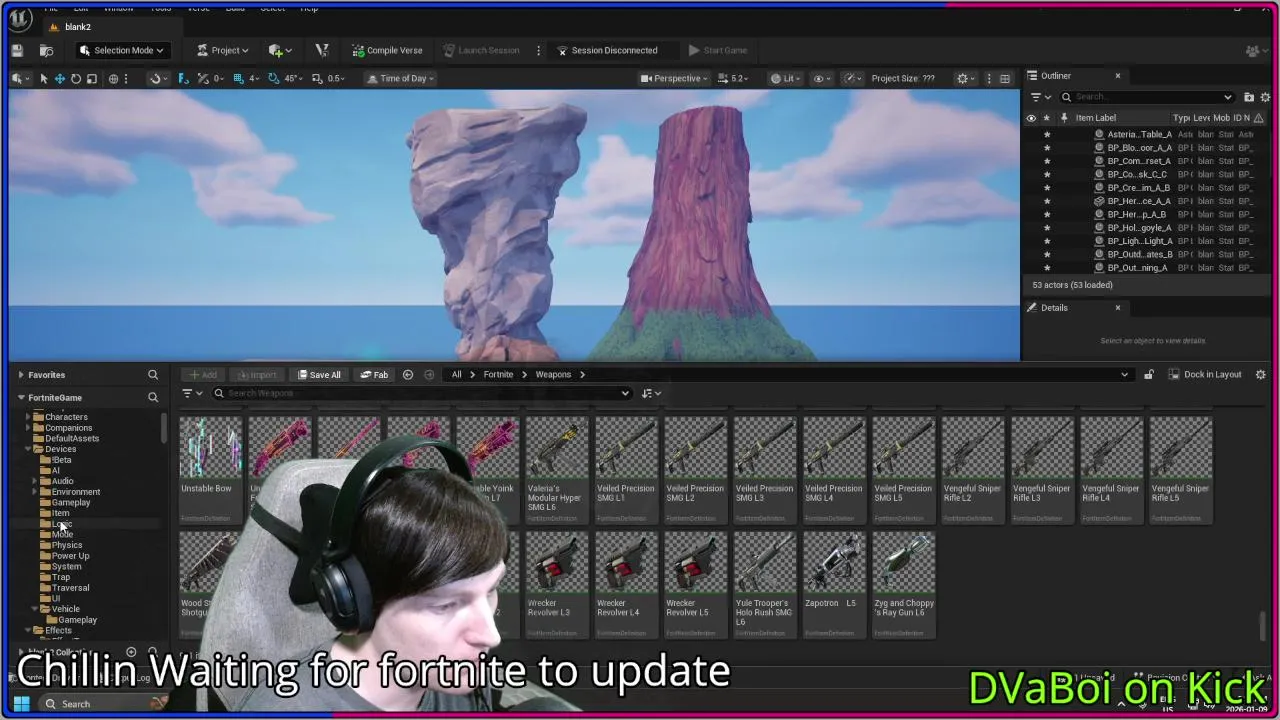The width and height of the screenshot is (1280, 720).
Task: Open the Time of Day dropdown
Action: pyautogui.click(x=401, y=78)
